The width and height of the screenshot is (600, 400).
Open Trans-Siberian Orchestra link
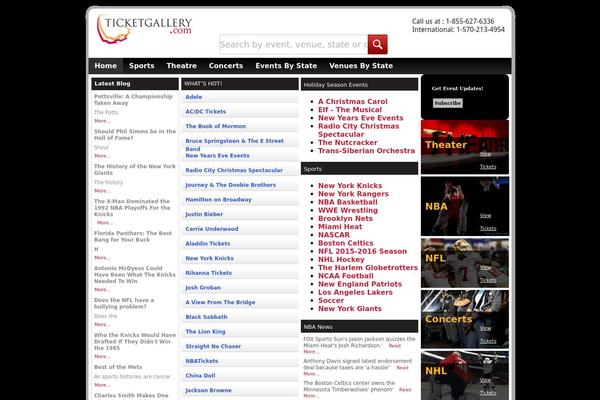pyautogui.click(x=366, y=151)
